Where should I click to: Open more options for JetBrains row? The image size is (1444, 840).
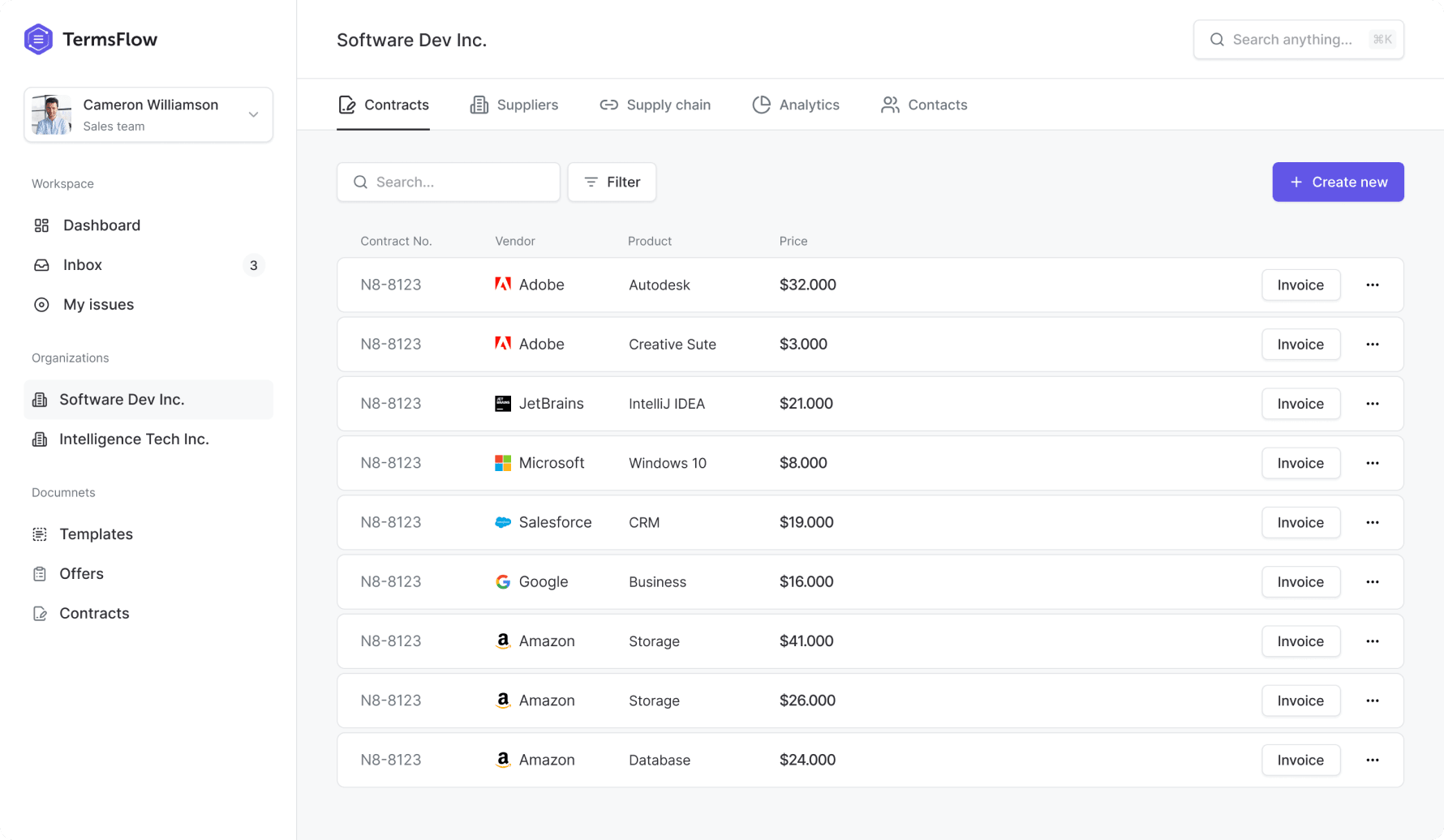(1372, 404)
